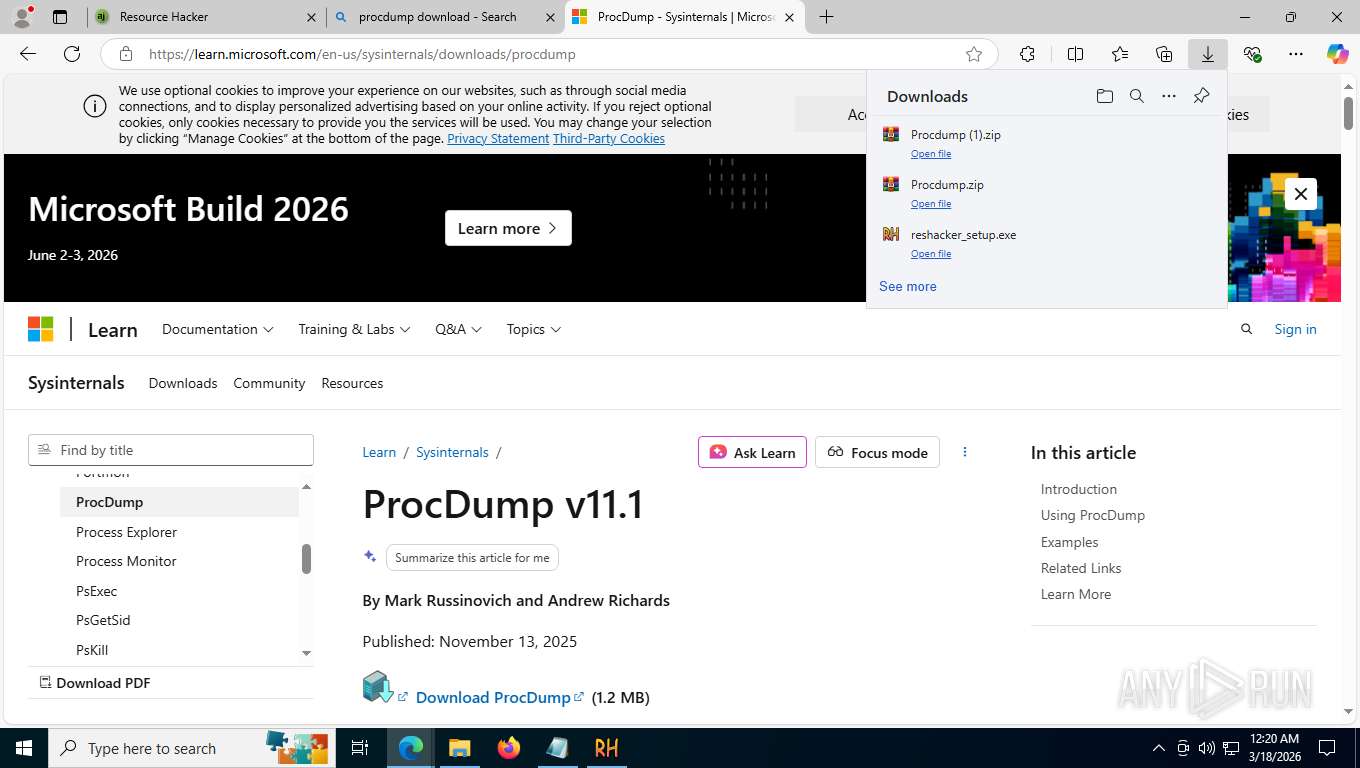Click the Sign in link
Viewport: 1360px width, 768px height.
[x=1295, y=329]
